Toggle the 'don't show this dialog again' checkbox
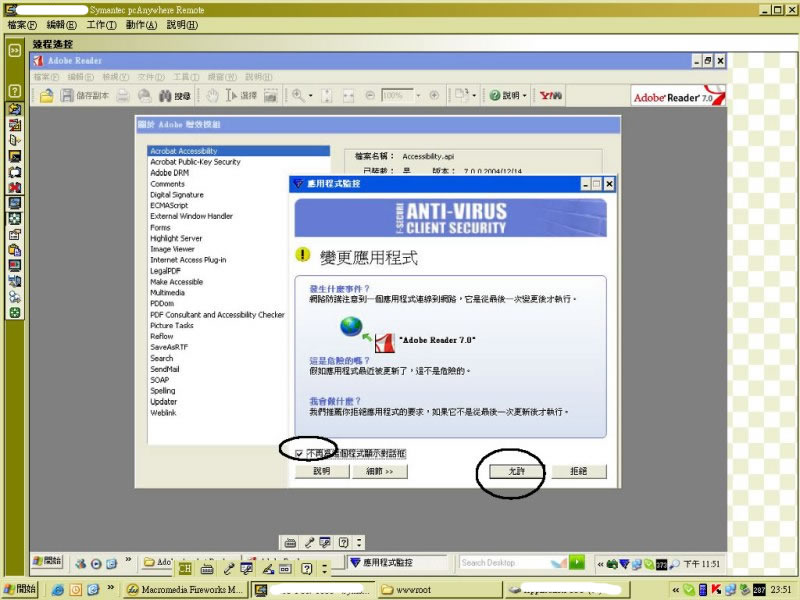Viewport: 800px width, 600px height. coord(299,453)
